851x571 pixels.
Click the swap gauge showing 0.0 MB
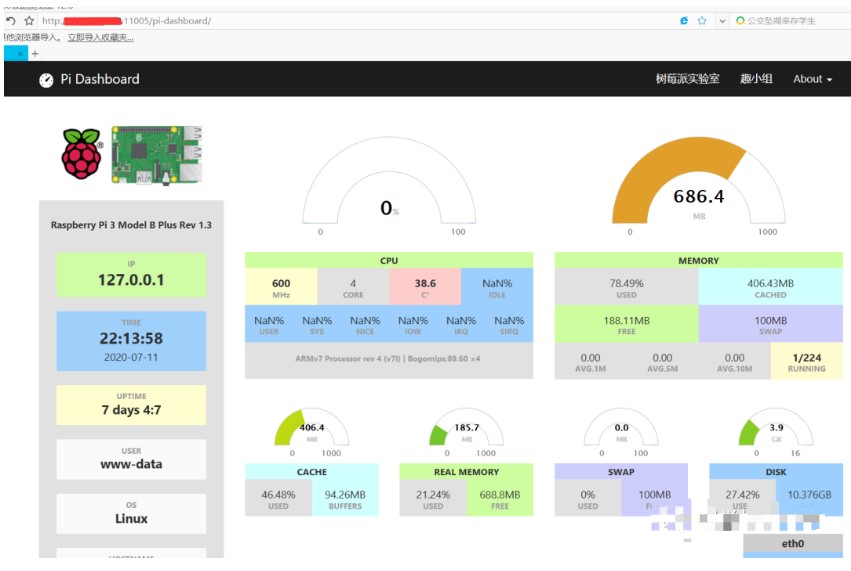tap(621, 428)
